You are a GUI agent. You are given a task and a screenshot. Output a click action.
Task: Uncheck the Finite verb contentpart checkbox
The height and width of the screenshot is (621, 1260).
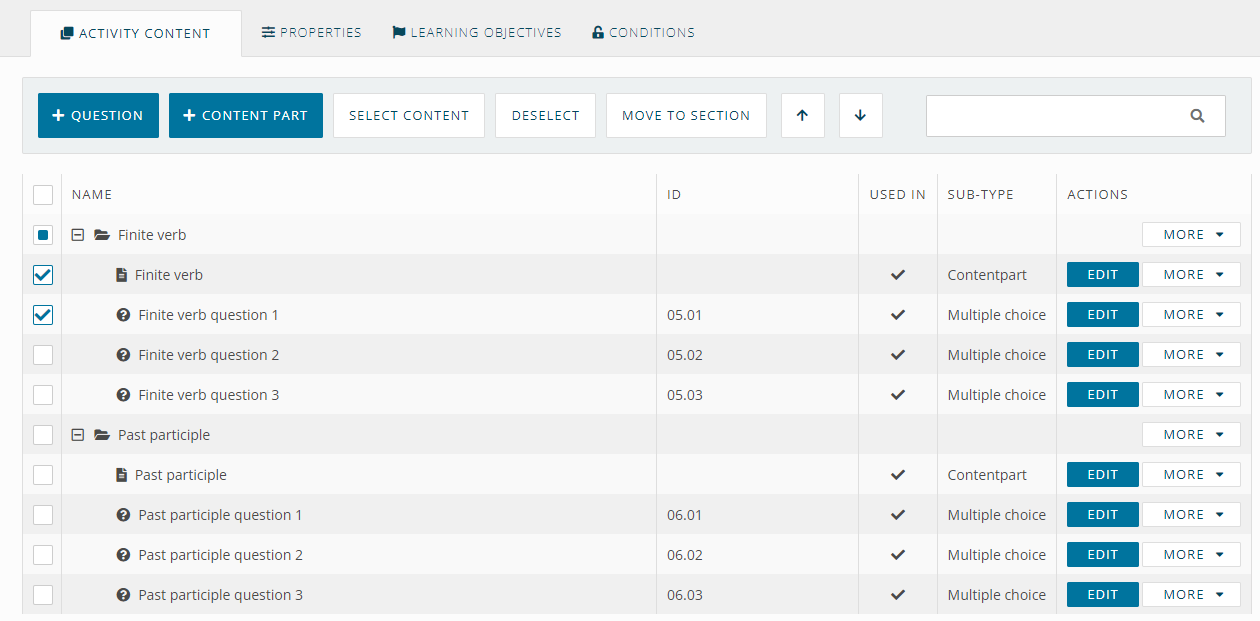pos(43,275)
